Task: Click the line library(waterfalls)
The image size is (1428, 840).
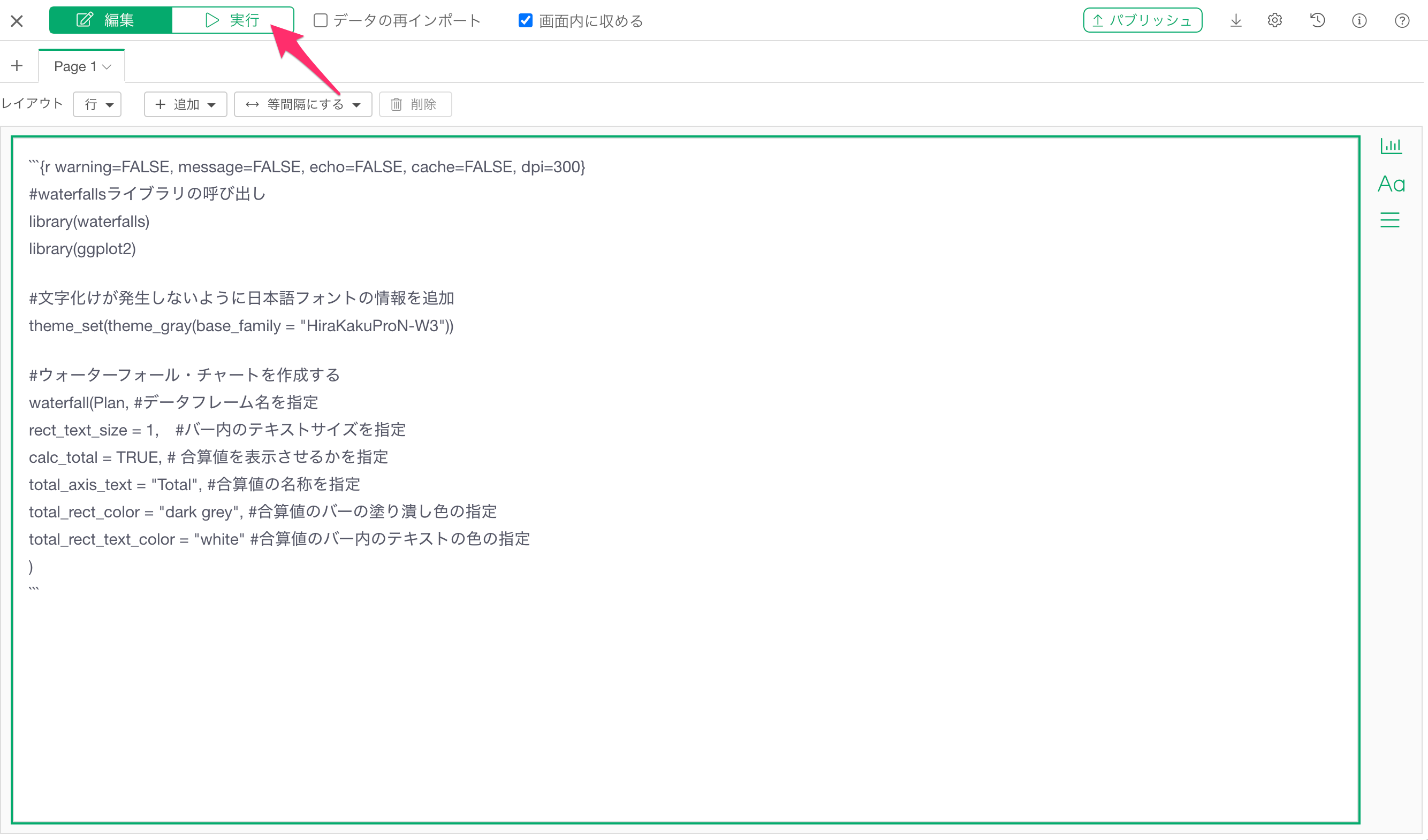Action: point(89,222)
